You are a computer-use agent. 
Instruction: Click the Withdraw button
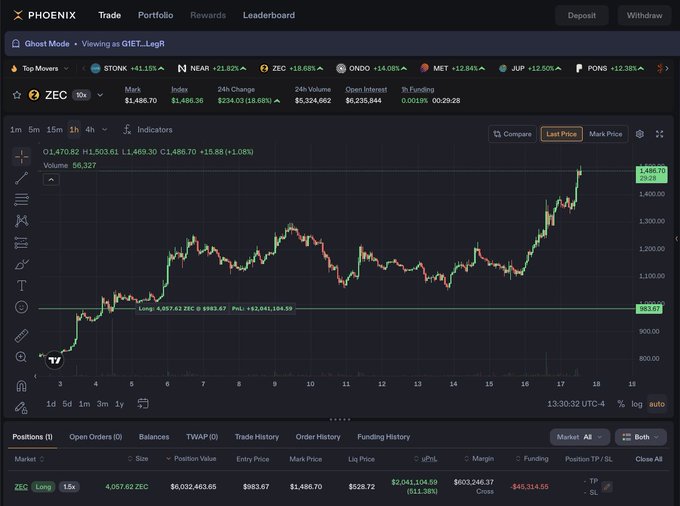[x=644, y=16]
